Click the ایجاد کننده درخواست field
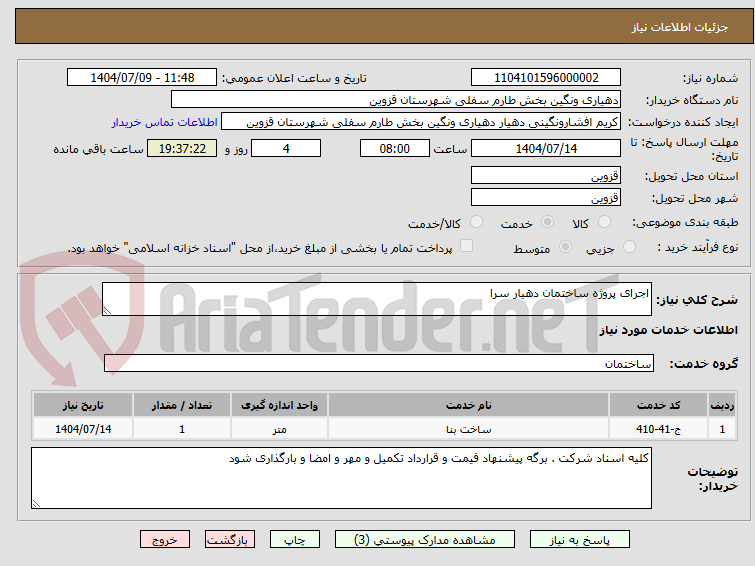 pos(421,122)
